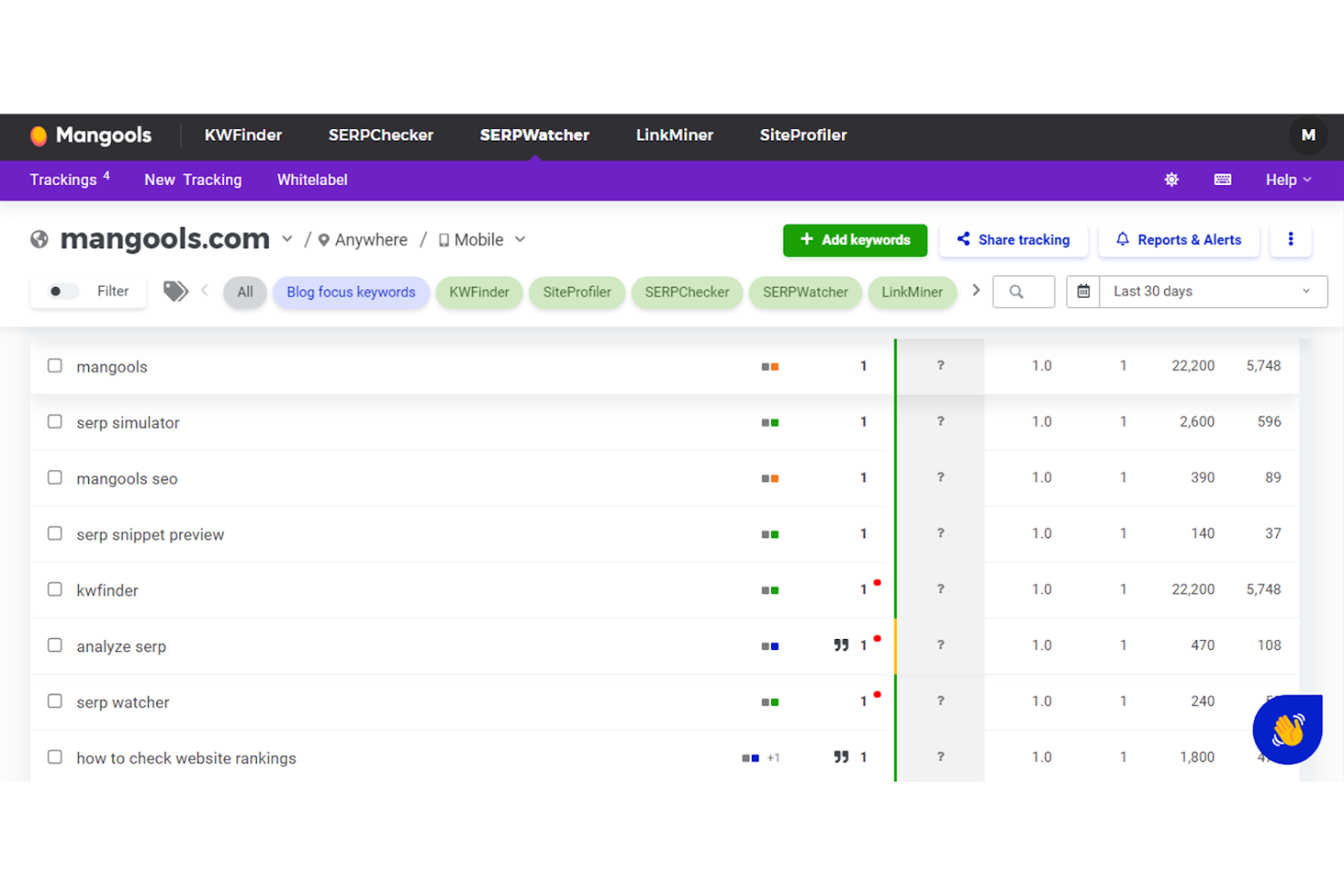Open the waving hand chat widget
1344x896 pixels.
(1287, 729)
